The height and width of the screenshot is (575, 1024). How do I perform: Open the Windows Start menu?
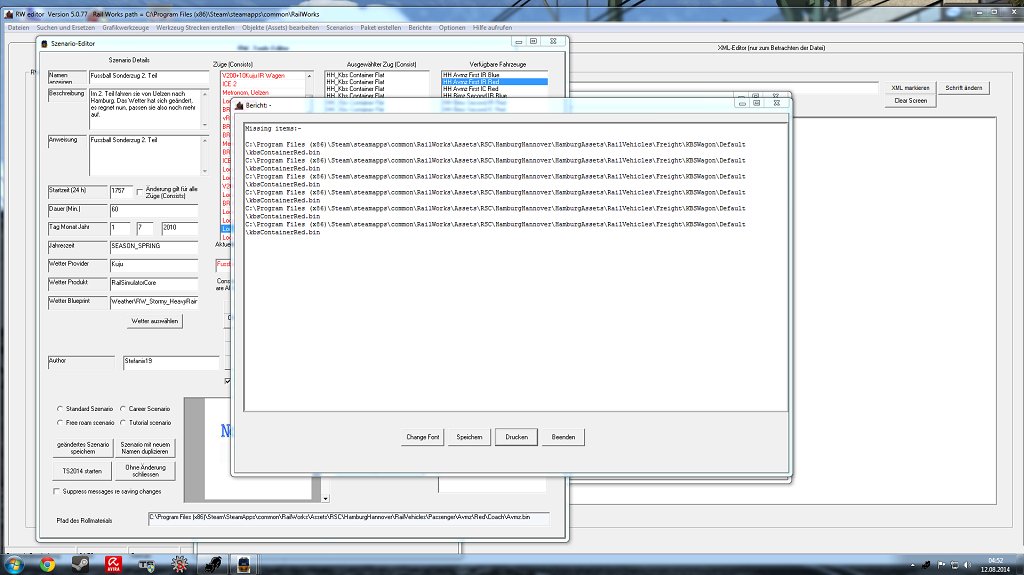click(x=12, y=564)
